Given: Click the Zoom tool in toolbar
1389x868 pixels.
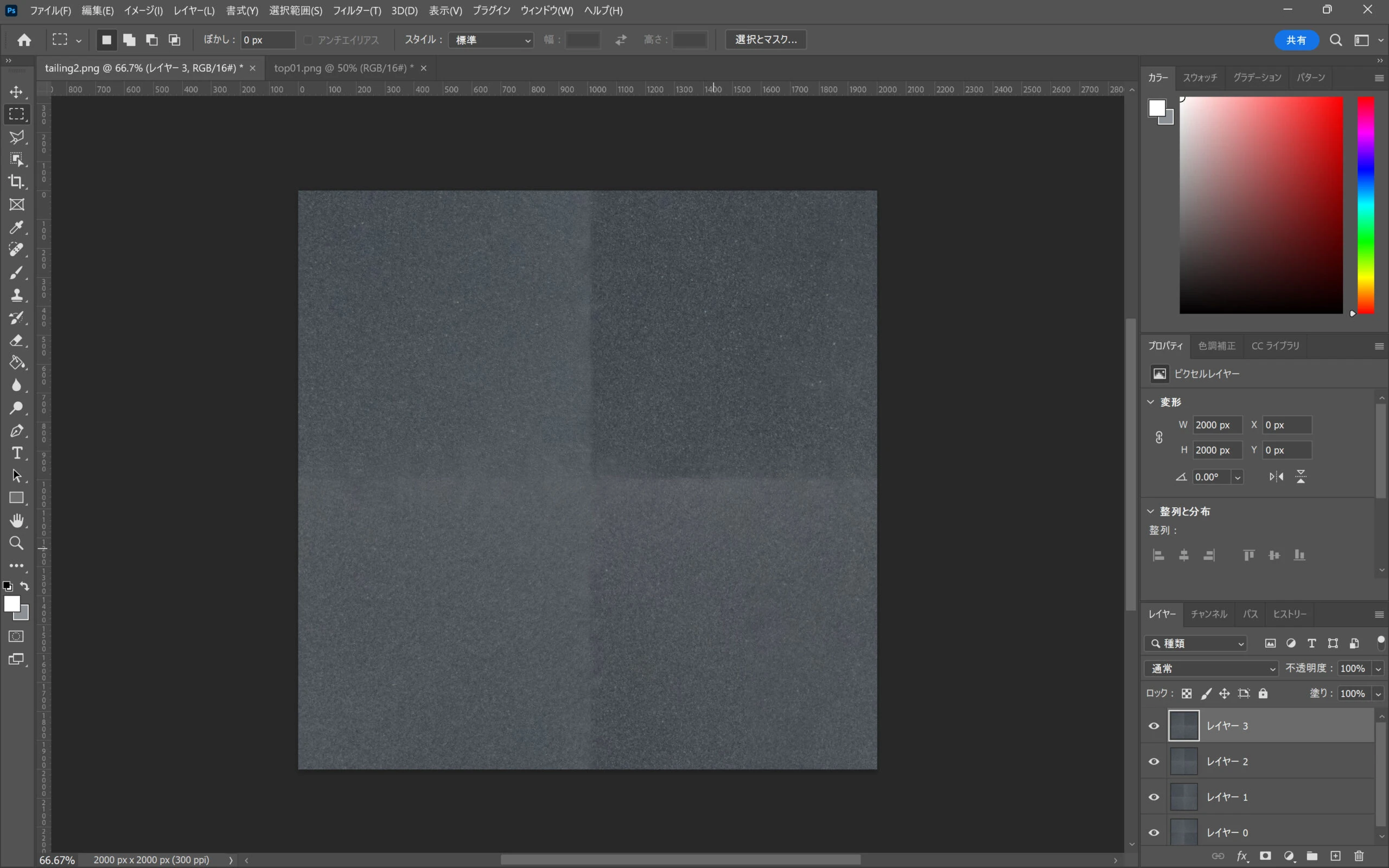Looking at the screenshot, I should coord(16,543).
